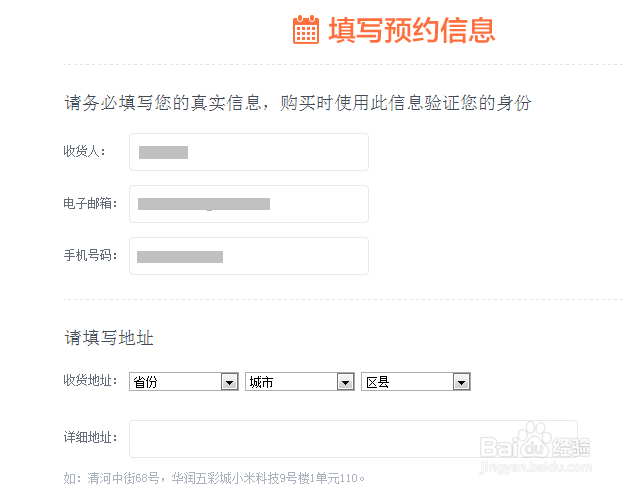Open the 城市 city dropdown
The height and width of the screenshot is (489, 626).
[x=300, y=382]
